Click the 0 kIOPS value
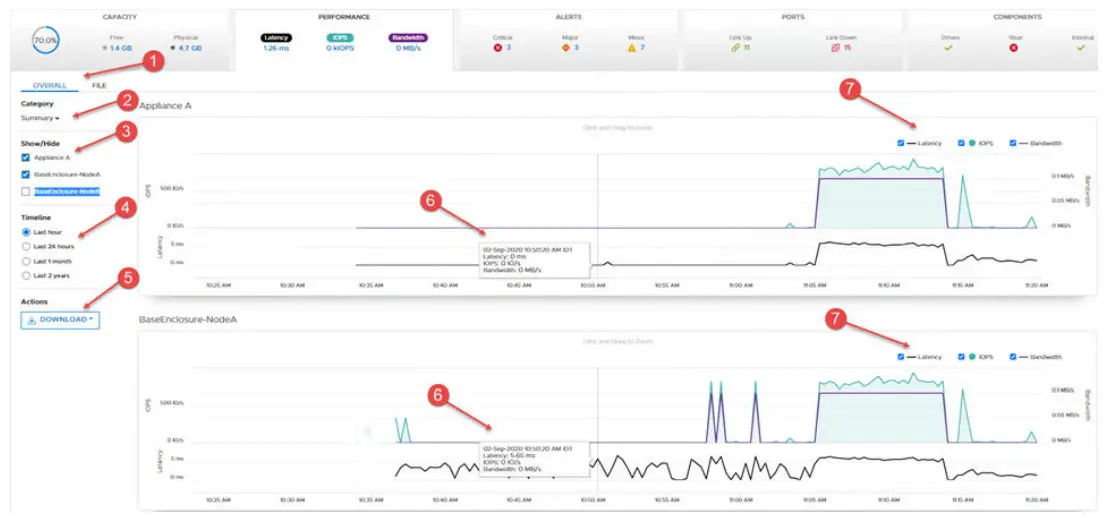The width and height of the screenshot is (1106, 518). (x=339, y=48)
